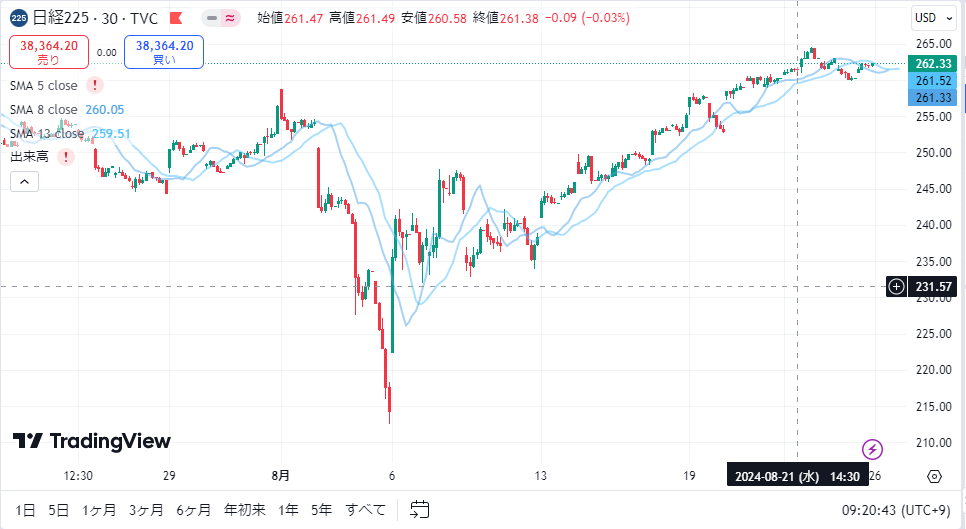Click the lightning bolt replay icon

pos(872,450)
